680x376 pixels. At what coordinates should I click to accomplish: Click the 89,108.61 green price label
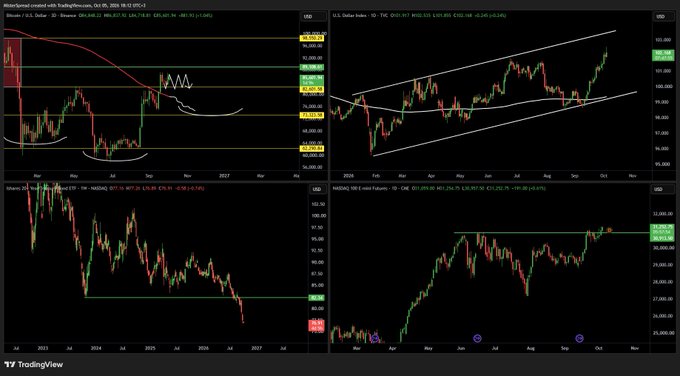[x=312, y=67]
